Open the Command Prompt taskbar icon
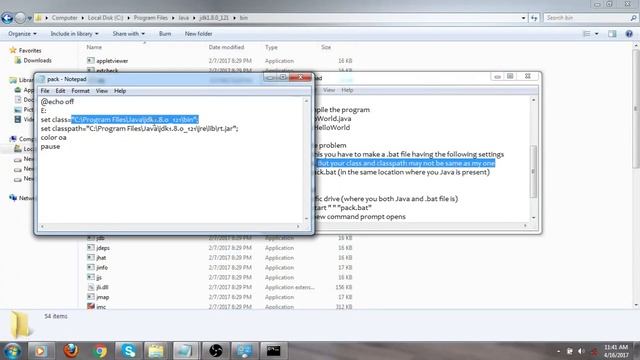 pos(273,351)
